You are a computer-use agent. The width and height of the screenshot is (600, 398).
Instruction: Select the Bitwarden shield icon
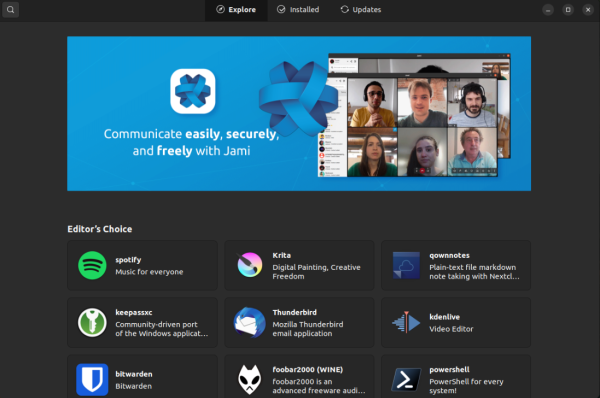pyautogui.click(x=92, y=379)
